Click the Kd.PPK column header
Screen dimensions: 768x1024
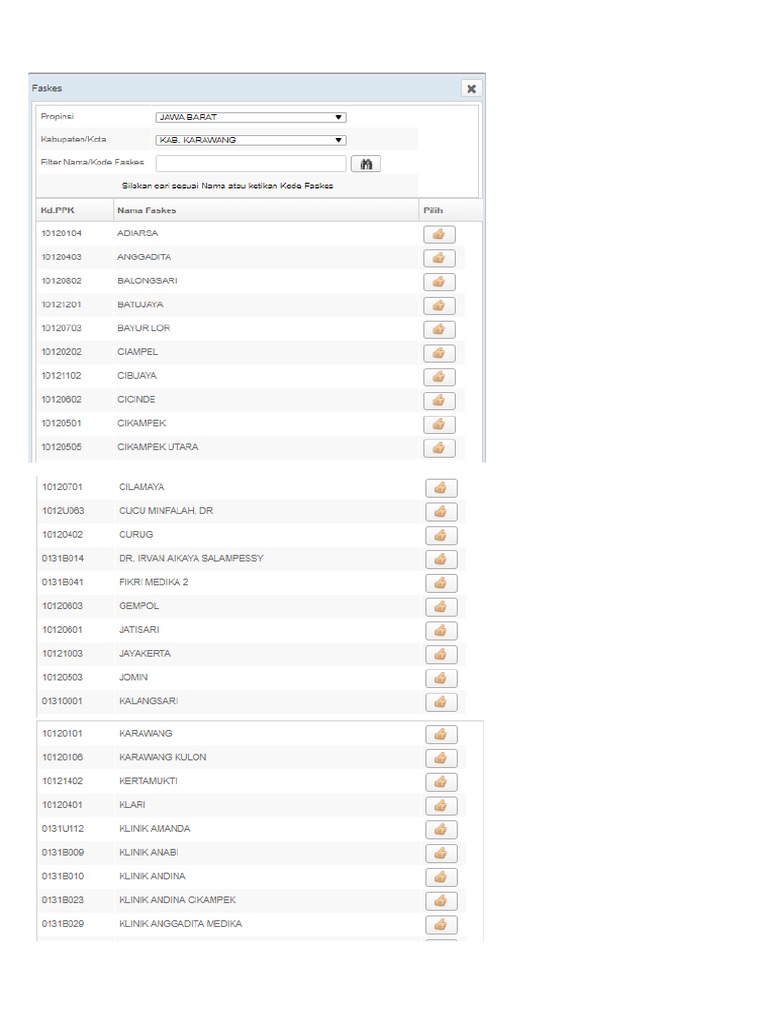(74, 210)
